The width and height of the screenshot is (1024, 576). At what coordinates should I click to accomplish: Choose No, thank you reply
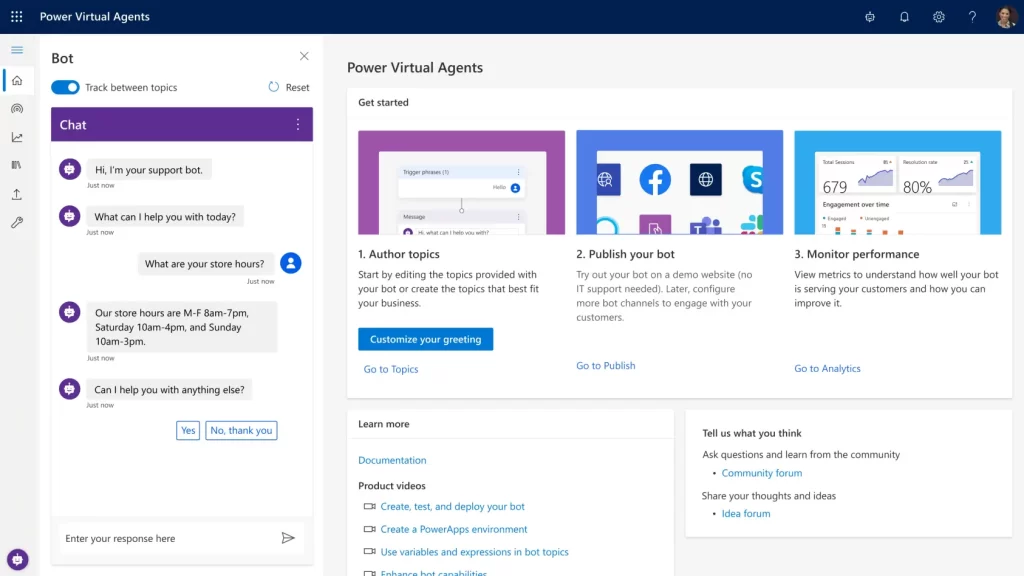tap(241, 431)
